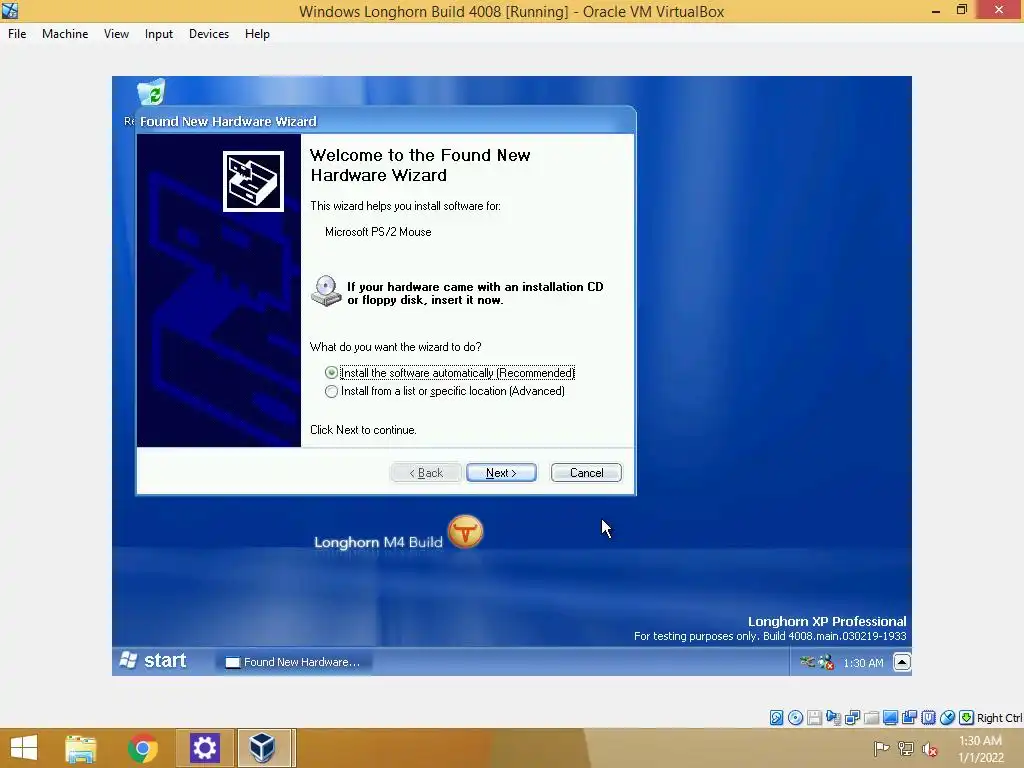The height and width of the screenshot is (768, 1024).
Task: Click the host clock showing 1/1/2022
Action: pos(980,749)
